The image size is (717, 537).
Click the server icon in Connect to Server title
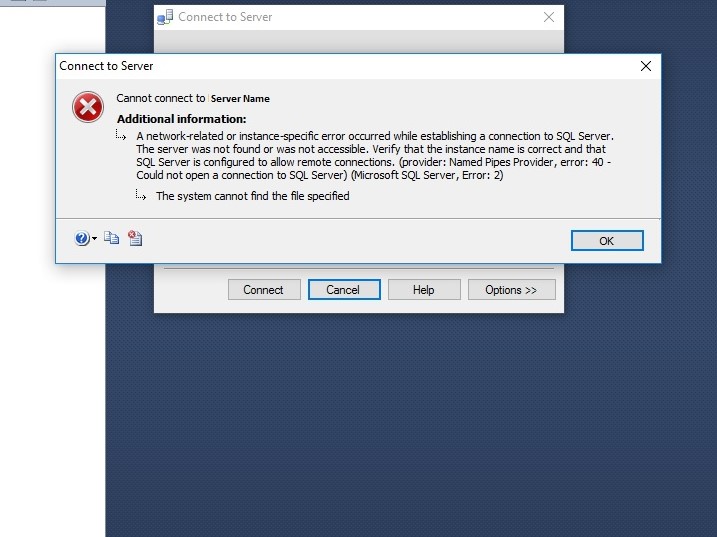[x=165, y=17]
